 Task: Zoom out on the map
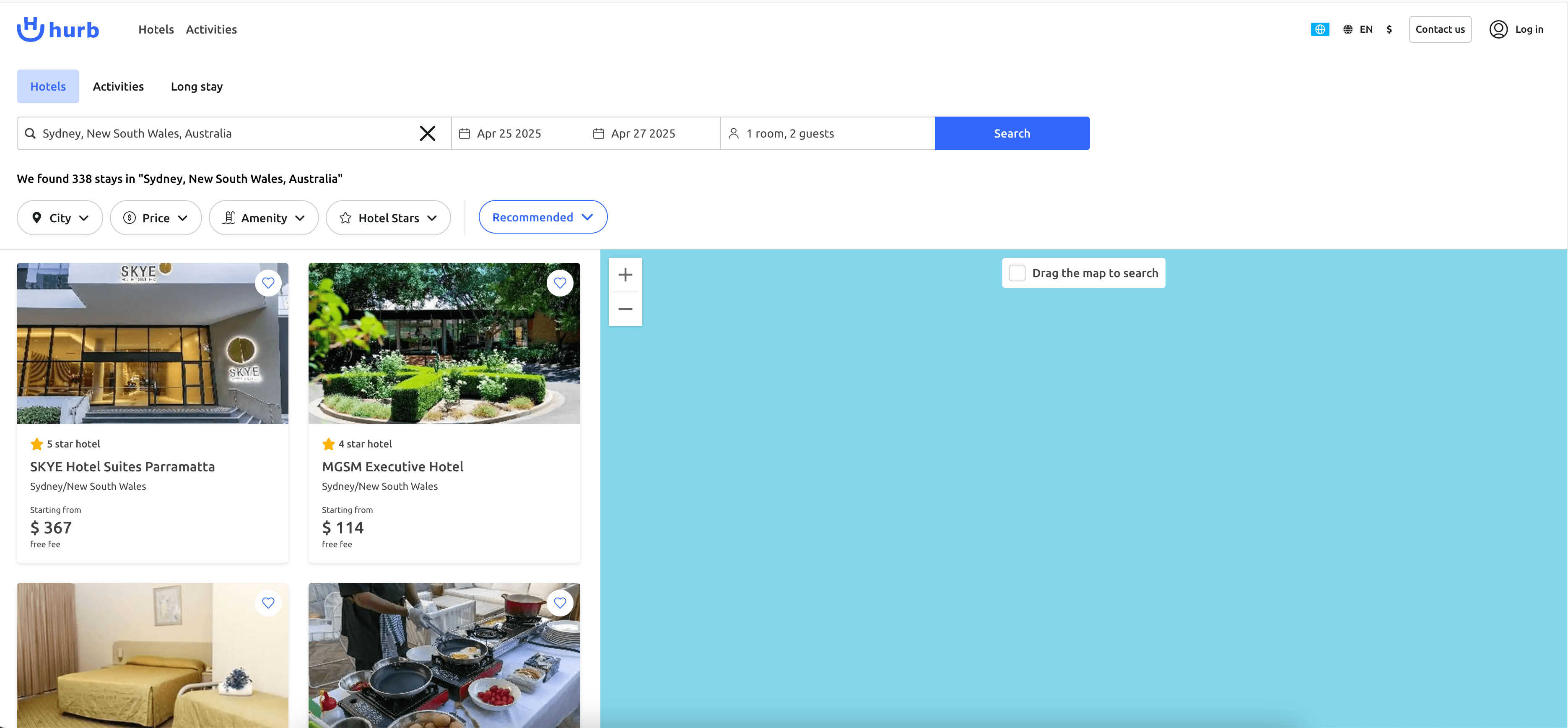tap(625, 309)
